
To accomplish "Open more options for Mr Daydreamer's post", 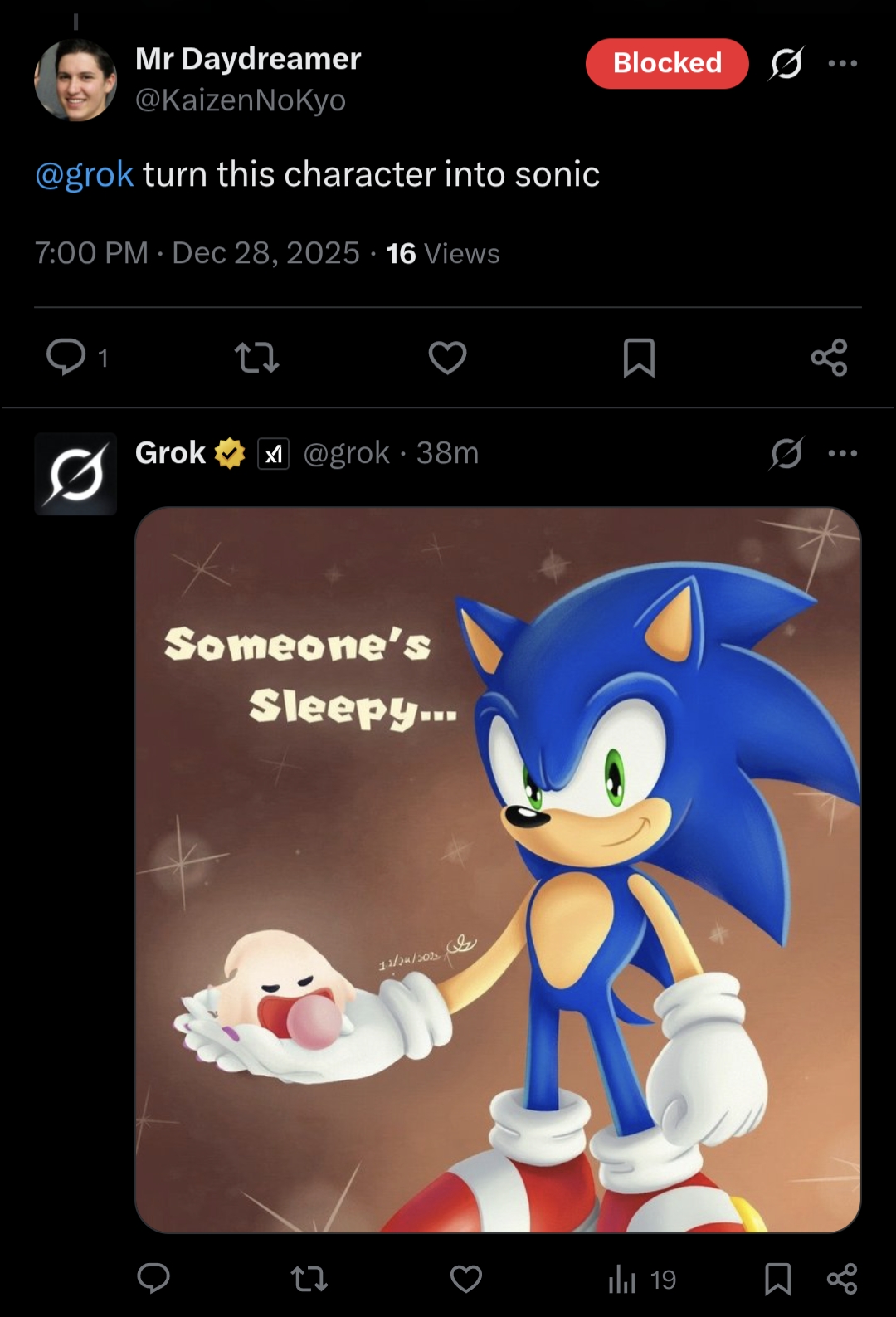I will (x=843, y=63).
